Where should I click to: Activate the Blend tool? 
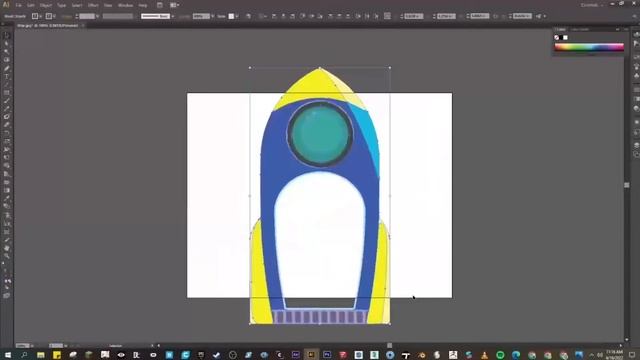(7, 206)
